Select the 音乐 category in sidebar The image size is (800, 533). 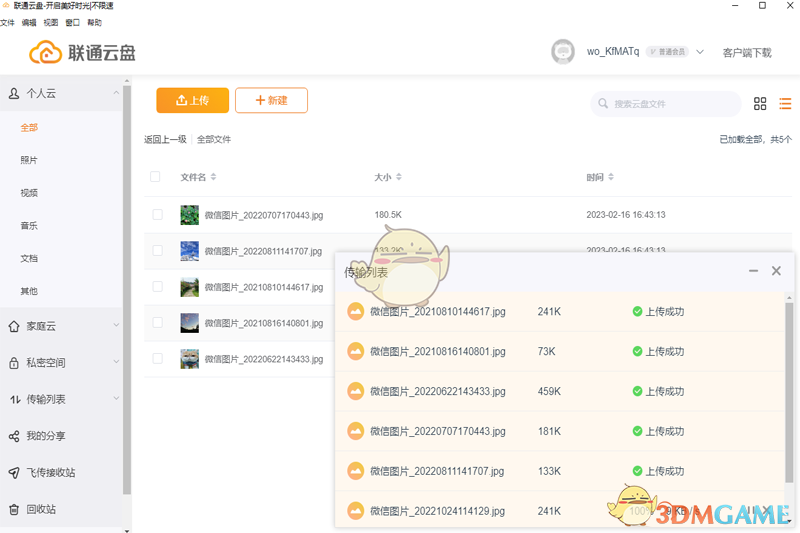click(29, 225)
